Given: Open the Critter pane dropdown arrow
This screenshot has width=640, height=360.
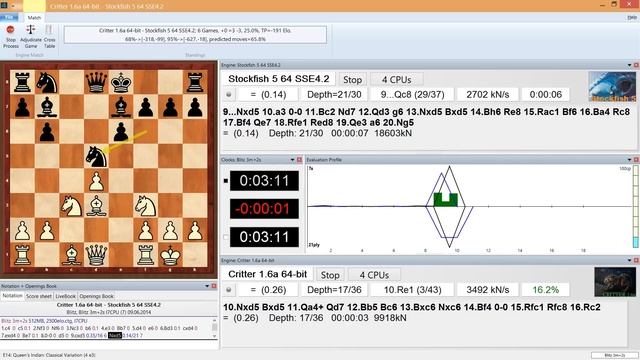Looking at the screenshot, I should pos(629,260).
